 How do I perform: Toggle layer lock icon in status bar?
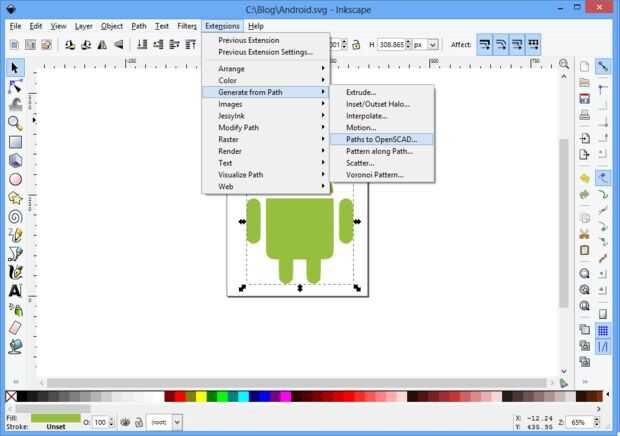point(139,422)
